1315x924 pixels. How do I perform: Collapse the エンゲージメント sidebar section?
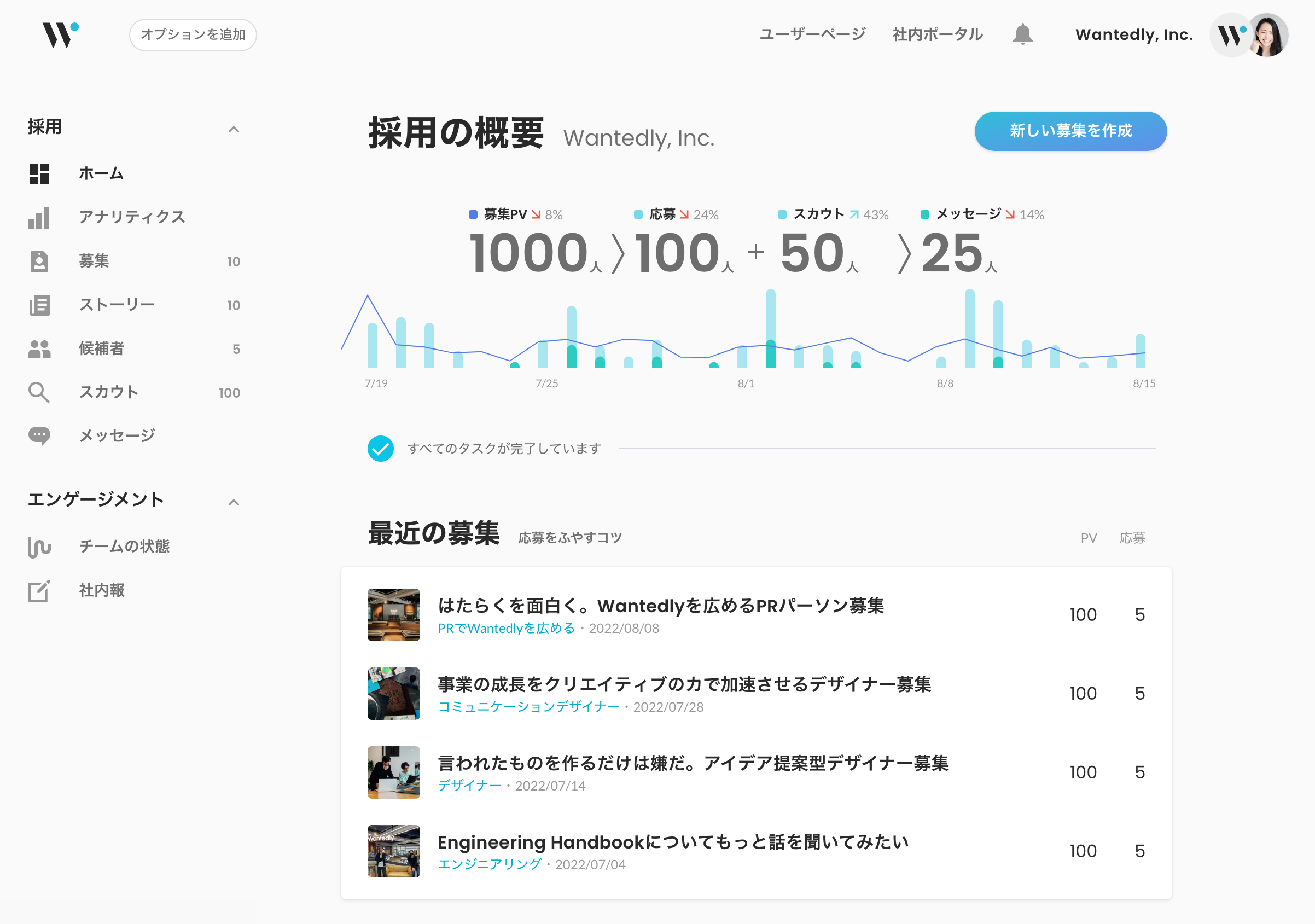pos(233,502)
